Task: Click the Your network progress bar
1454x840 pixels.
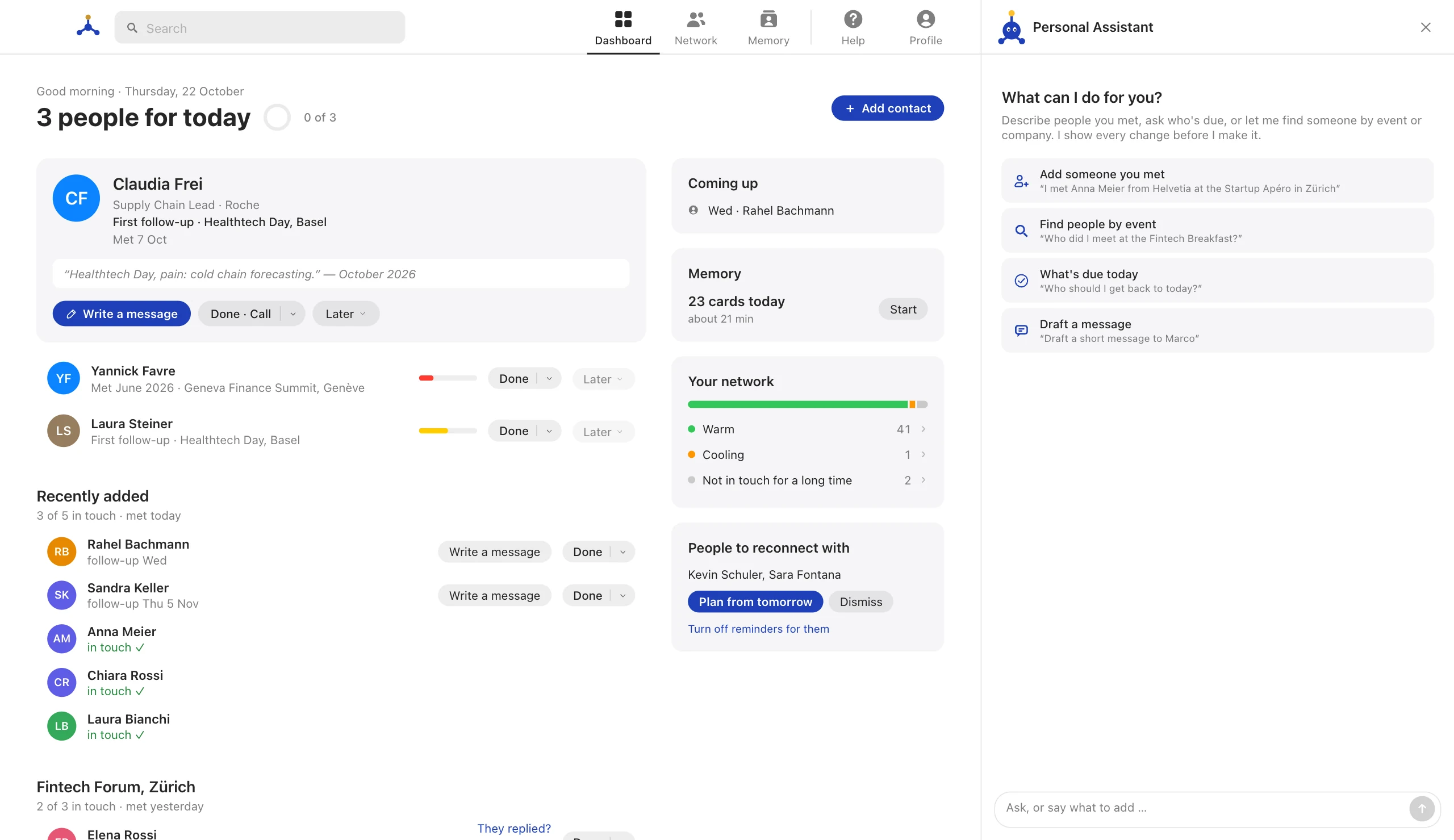Action: (808, 404)
